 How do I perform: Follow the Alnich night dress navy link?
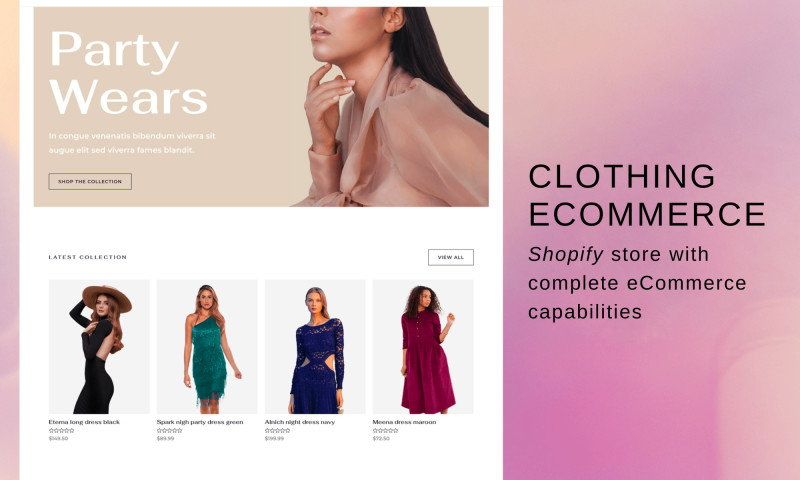coord(300,422)
